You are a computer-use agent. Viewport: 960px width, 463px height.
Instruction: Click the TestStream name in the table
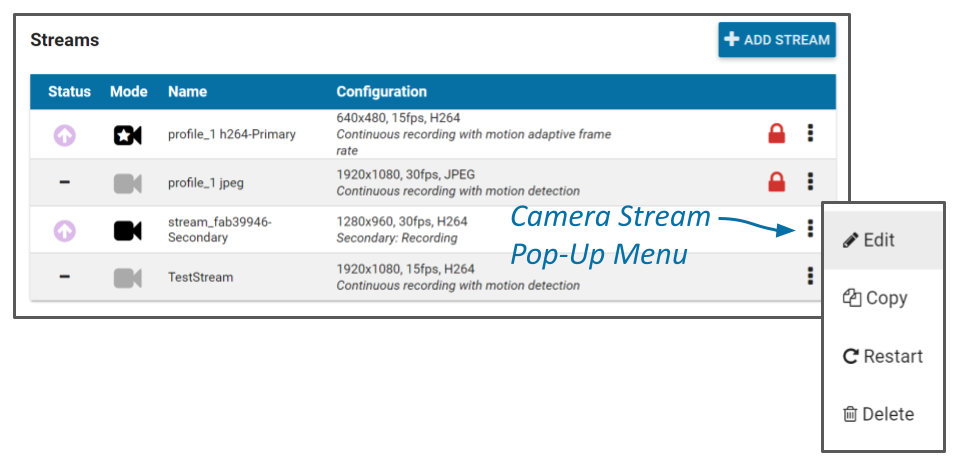tap(200, 277)
